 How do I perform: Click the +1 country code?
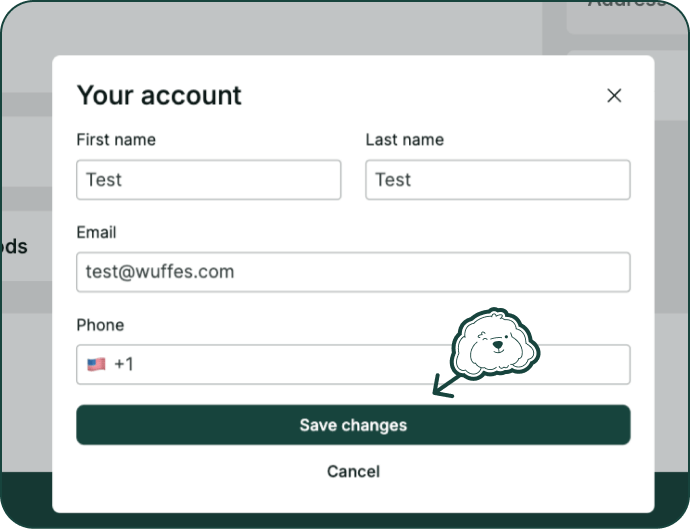click(124, 365)
